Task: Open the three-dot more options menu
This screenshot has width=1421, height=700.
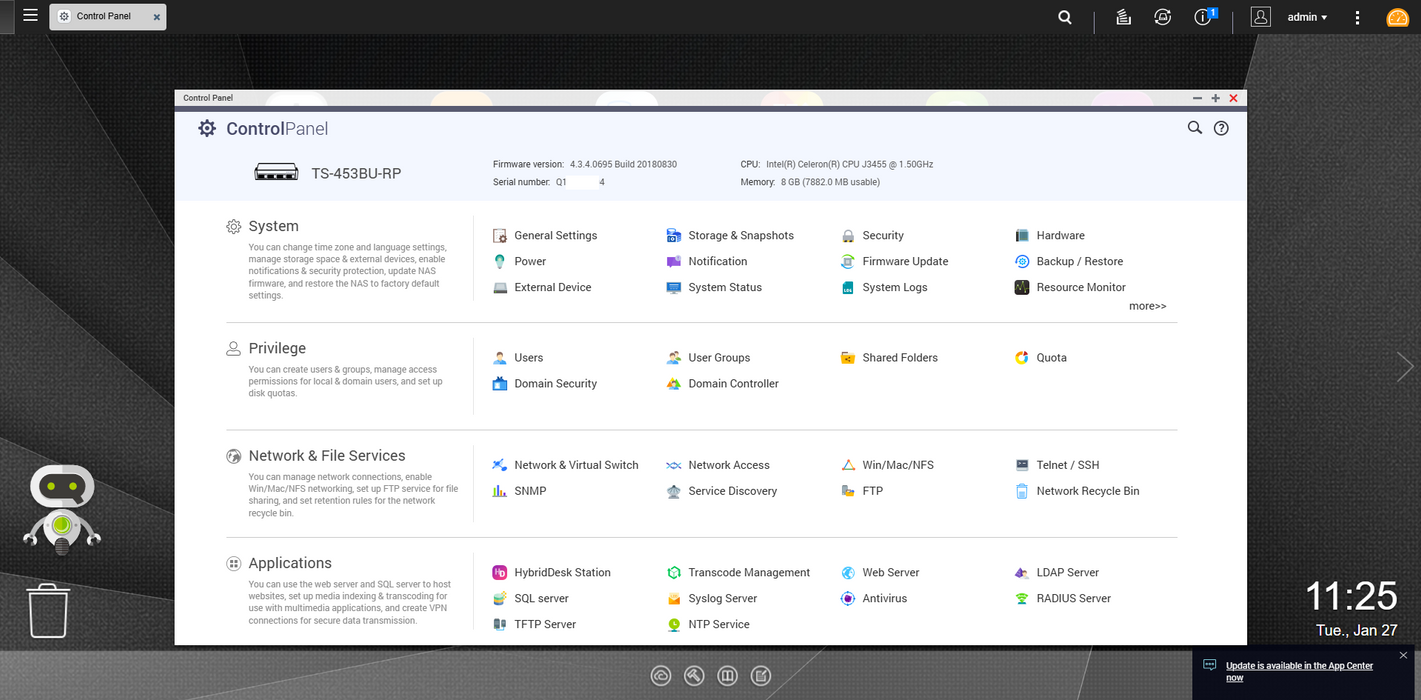Action: [1357, 17]
